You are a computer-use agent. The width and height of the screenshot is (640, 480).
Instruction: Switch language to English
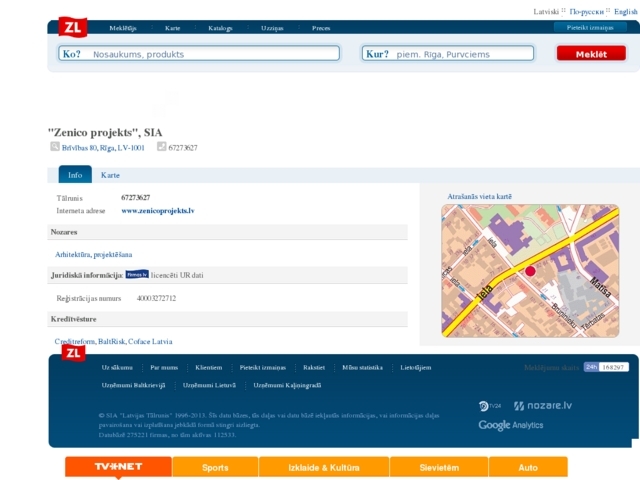(x=626, y=11)
